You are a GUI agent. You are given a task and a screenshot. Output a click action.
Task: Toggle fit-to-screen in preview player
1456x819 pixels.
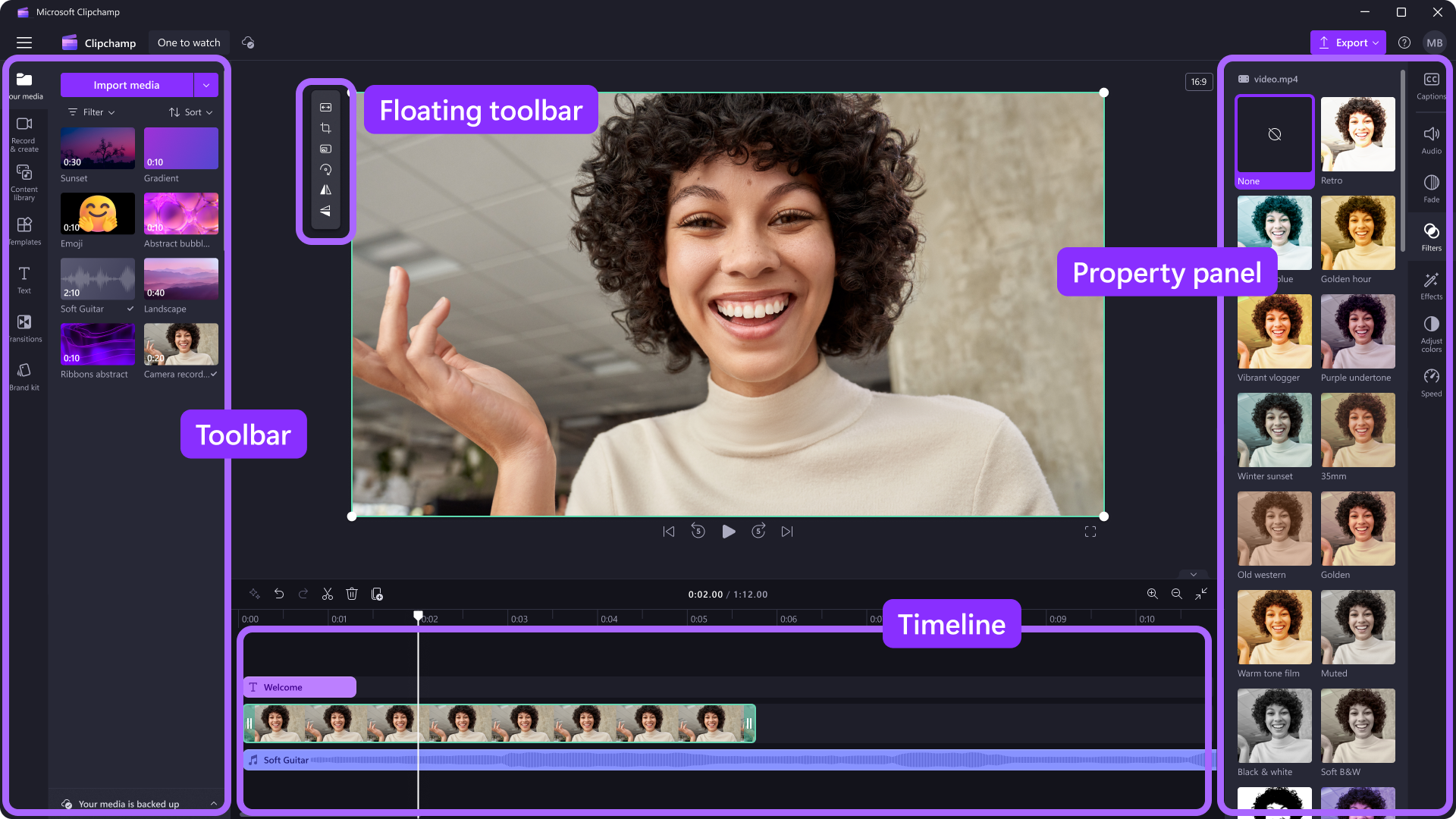pos(1090,532)
